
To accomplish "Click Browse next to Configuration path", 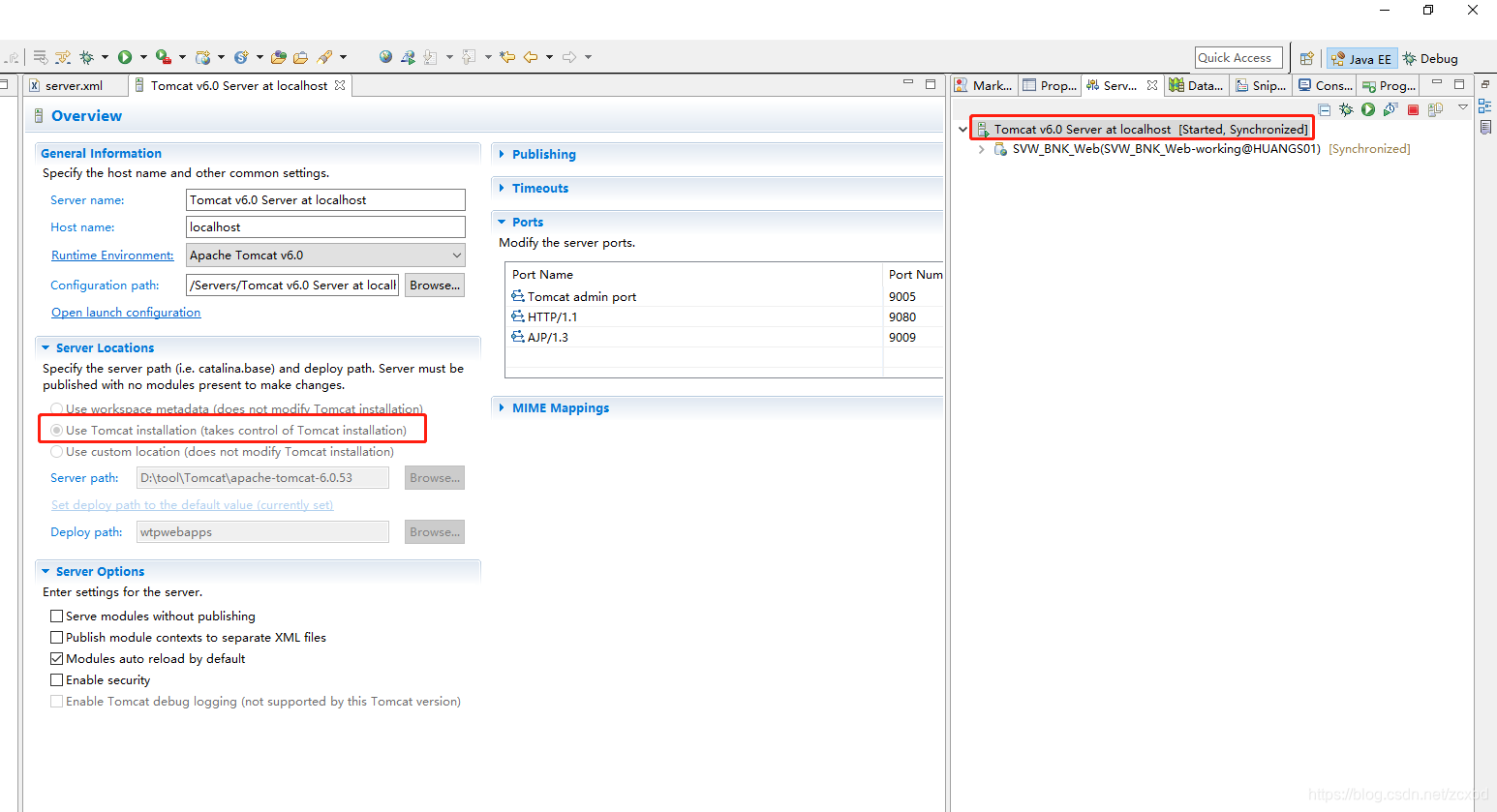I will [435, 286].
